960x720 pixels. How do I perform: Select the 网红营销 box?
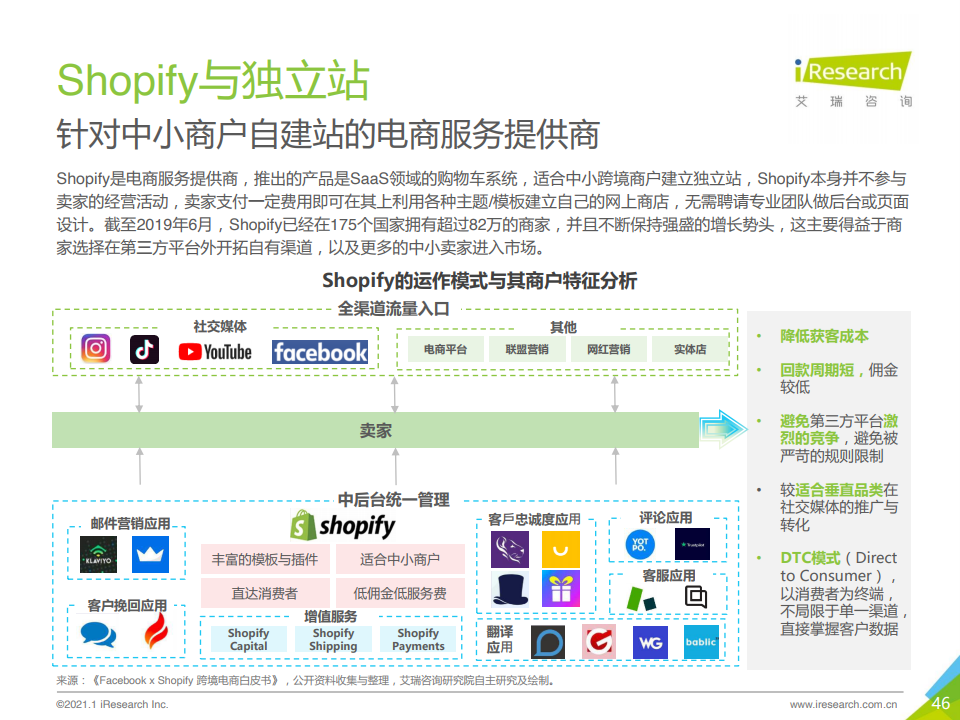coord(608,349)
